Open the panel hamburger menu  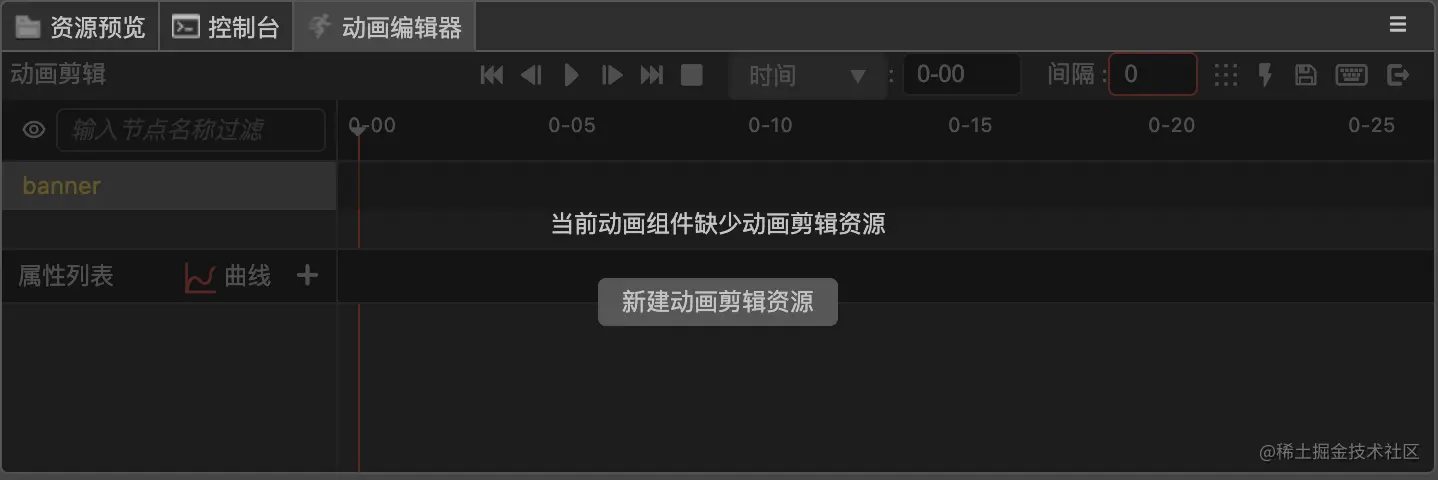1398,25
